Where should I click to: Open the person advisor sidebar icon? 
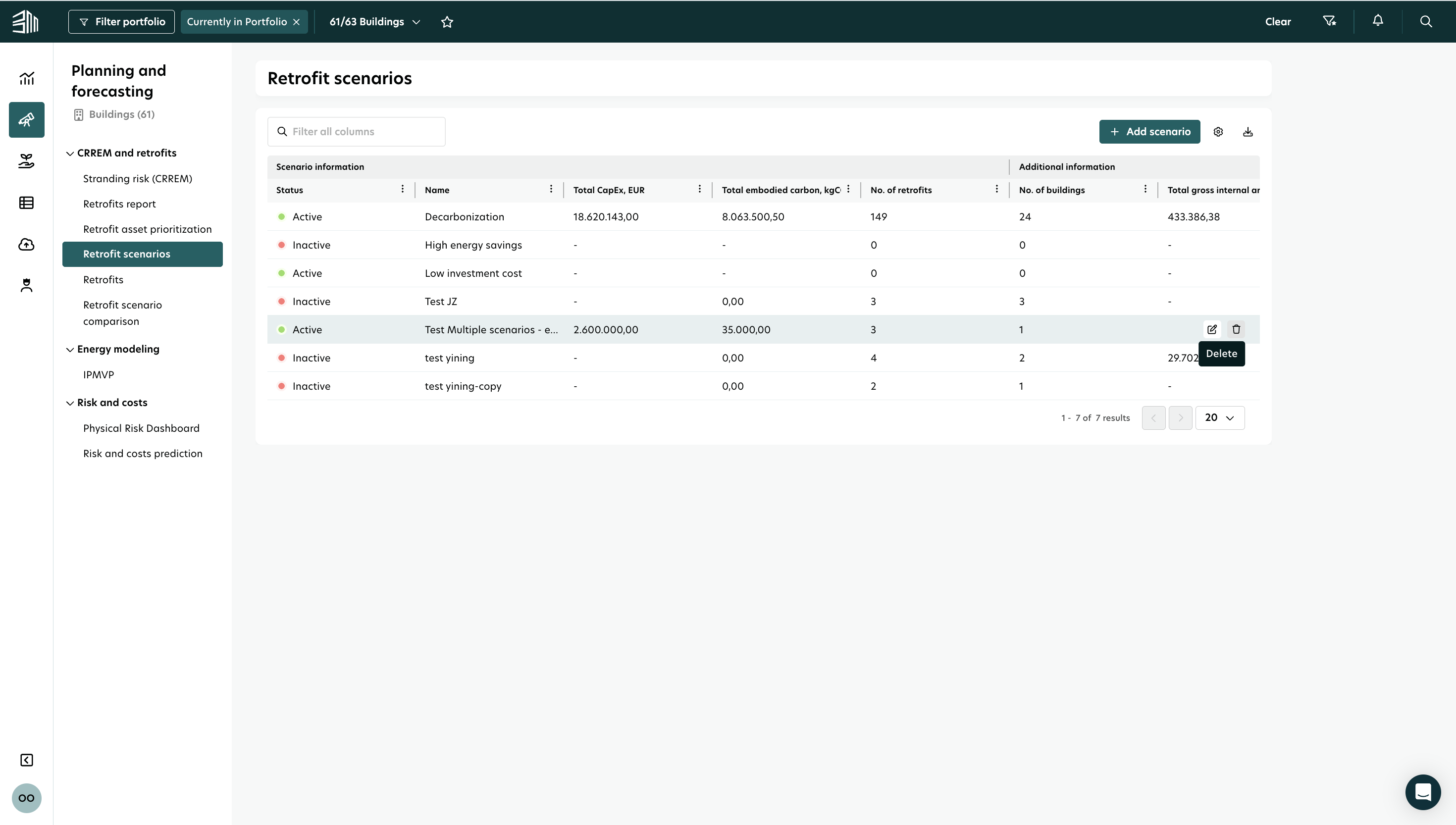tap(27, 286)
